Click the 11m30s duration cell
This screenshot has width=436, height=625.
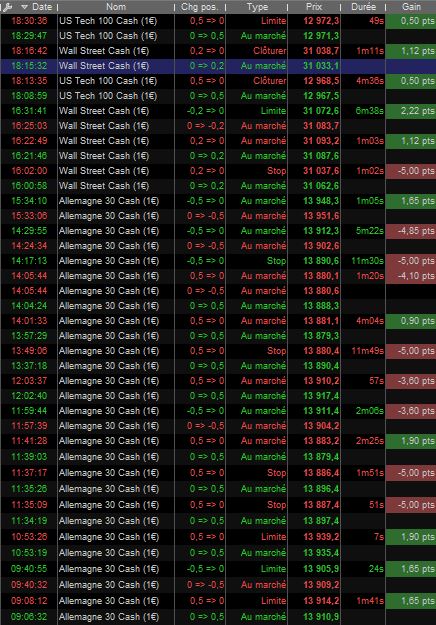point(367,261)
